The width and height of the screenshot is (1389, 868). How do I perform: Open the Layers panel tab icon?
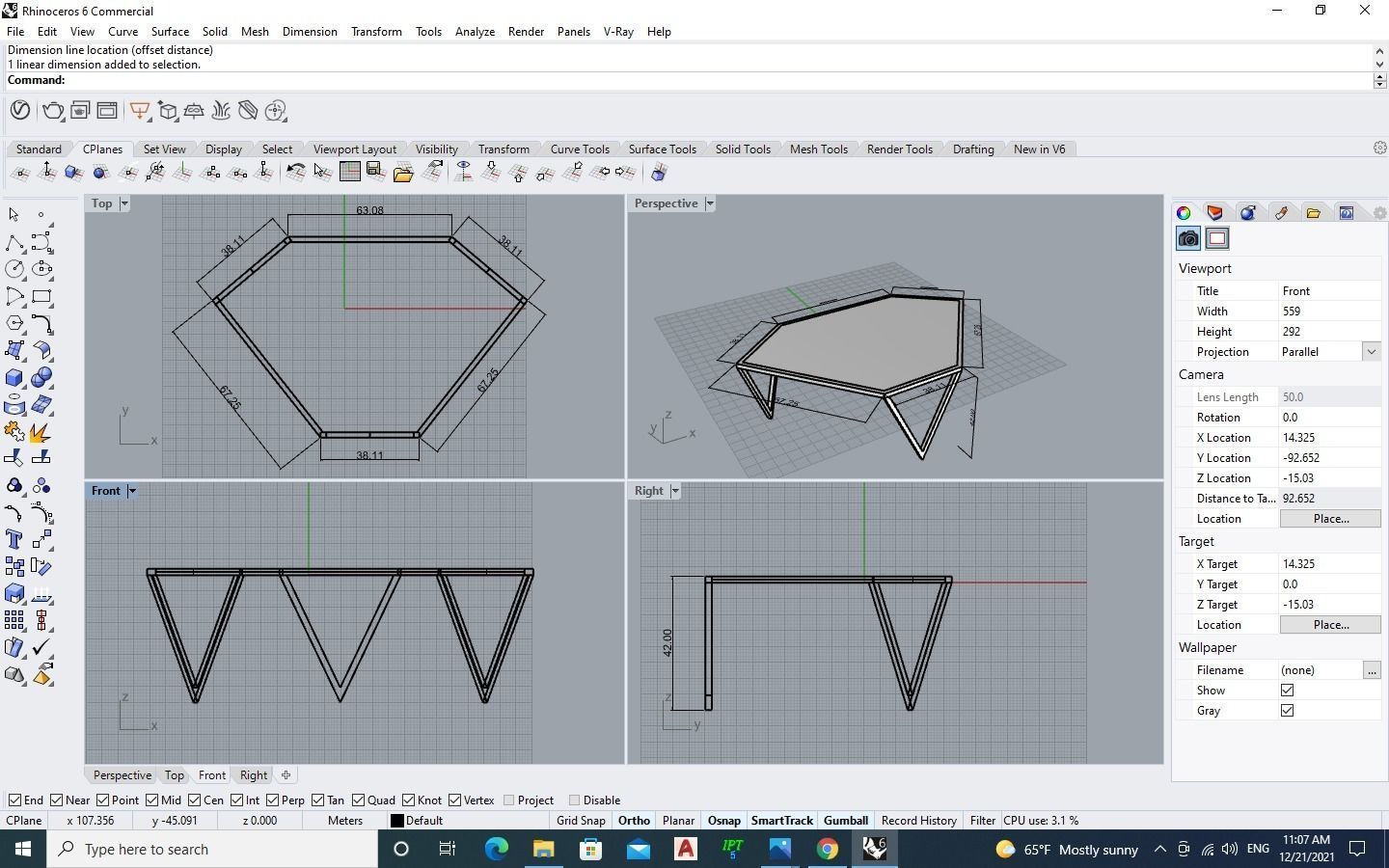coord(1215,212)
